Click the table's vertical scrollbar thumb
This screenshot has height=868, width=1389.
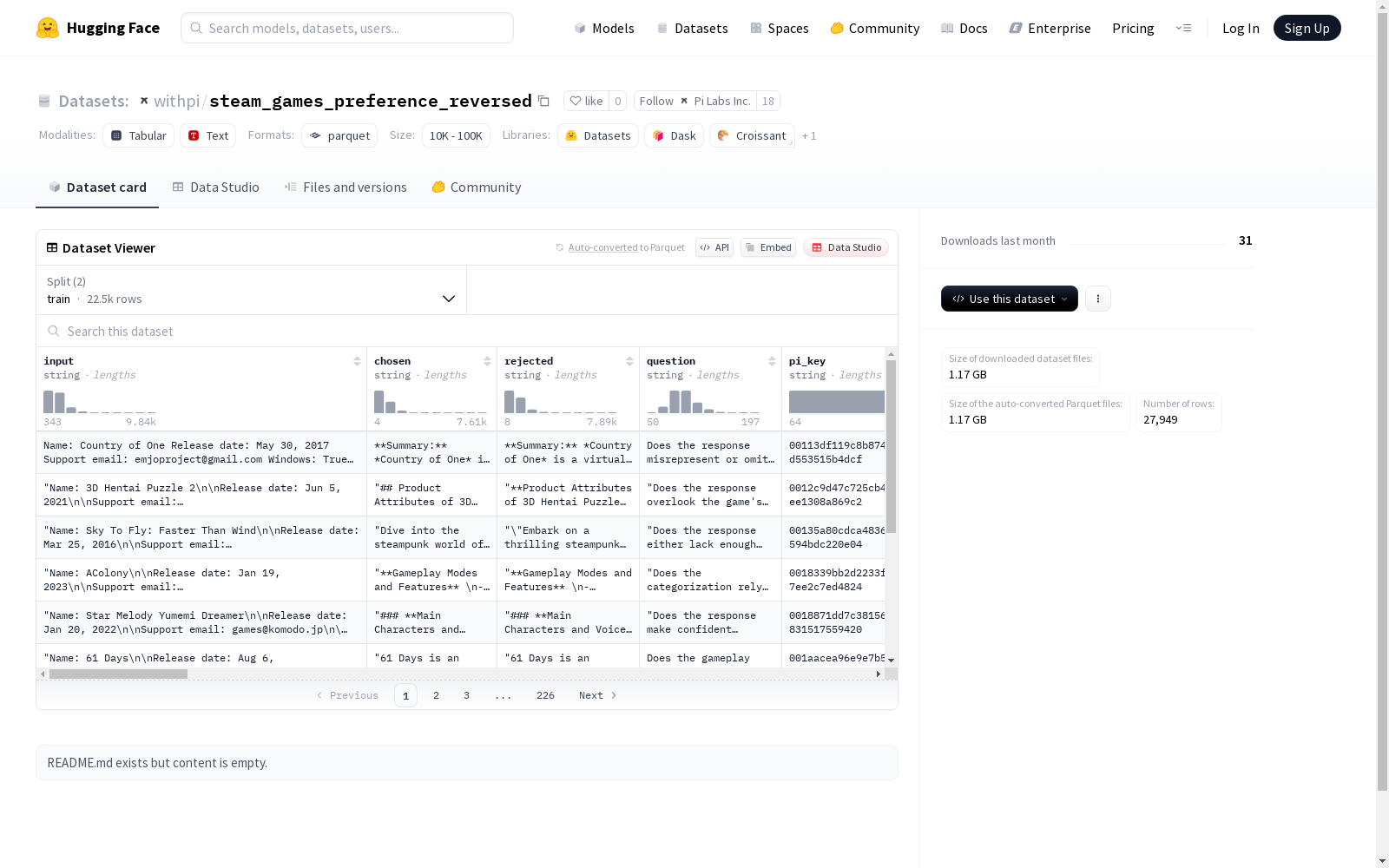(891, 446)
